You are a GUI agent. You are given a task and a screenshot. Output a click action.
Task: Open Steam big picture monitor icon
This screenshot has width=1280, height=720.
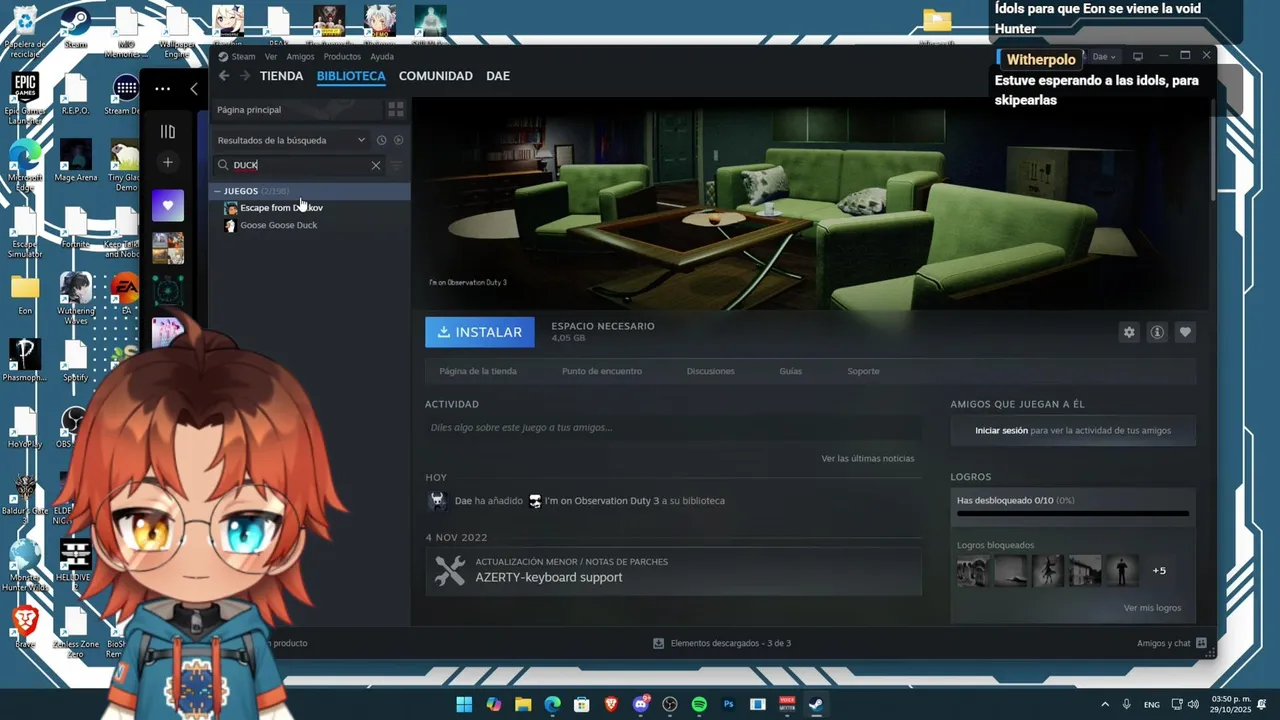pos(1137,56)
